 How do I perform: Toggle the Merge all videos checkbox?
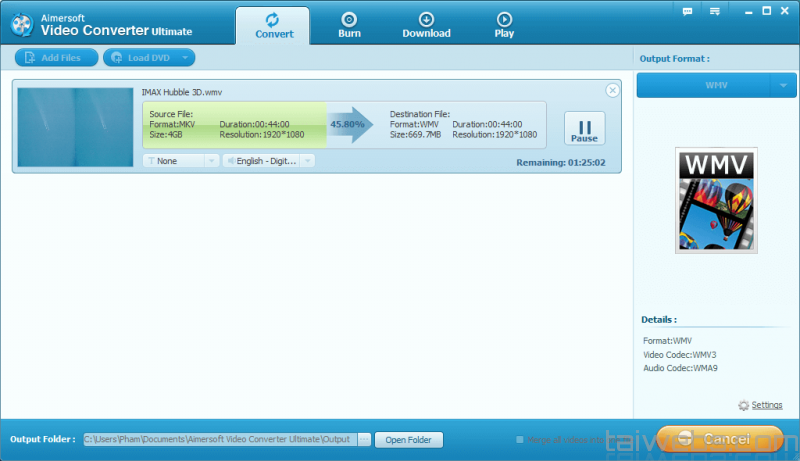[520, 440]
